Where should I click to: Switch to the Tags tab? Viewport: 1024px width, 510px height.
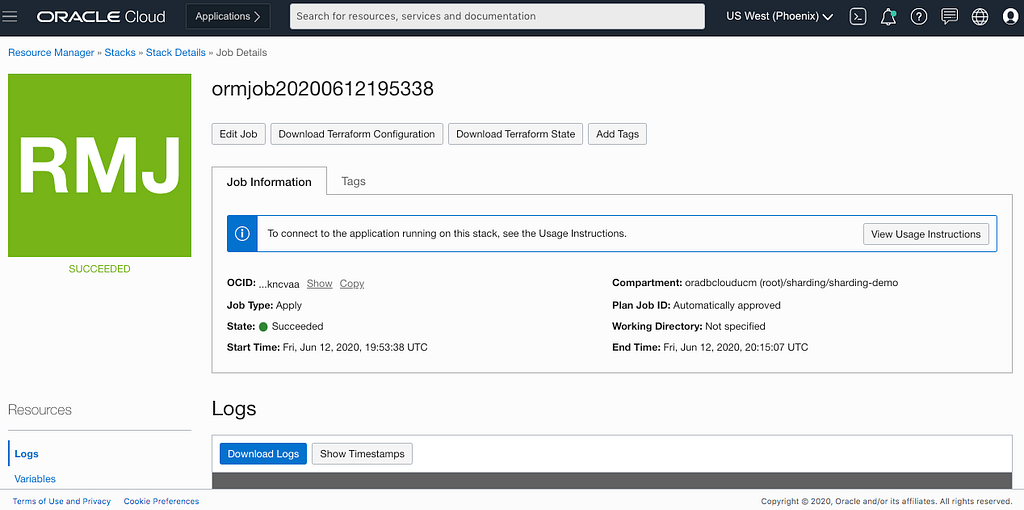point(353,181)
